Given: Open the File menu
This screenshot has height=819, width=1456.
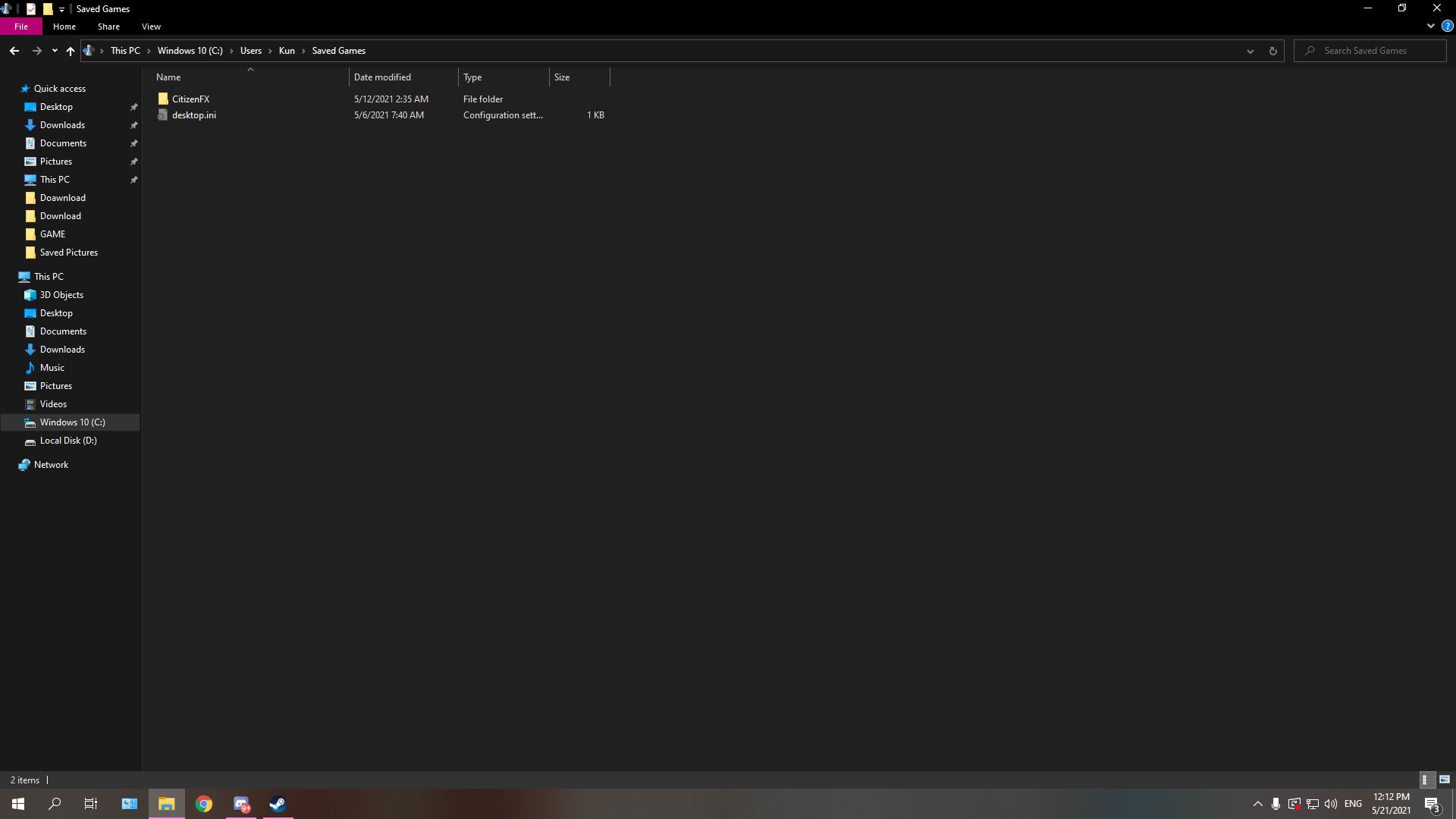Looking at the screenshot, I should point(21,27).
